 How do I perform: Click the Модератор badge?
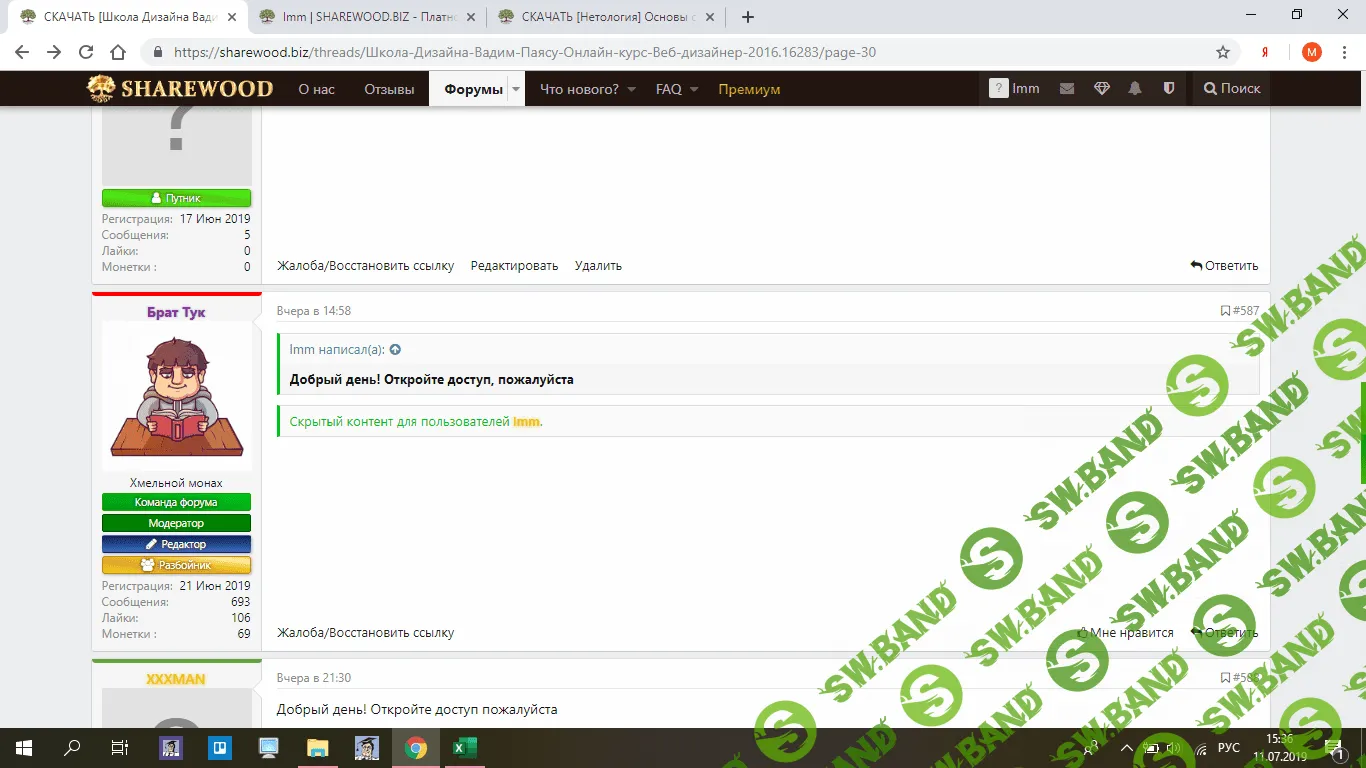coord(176,523)
